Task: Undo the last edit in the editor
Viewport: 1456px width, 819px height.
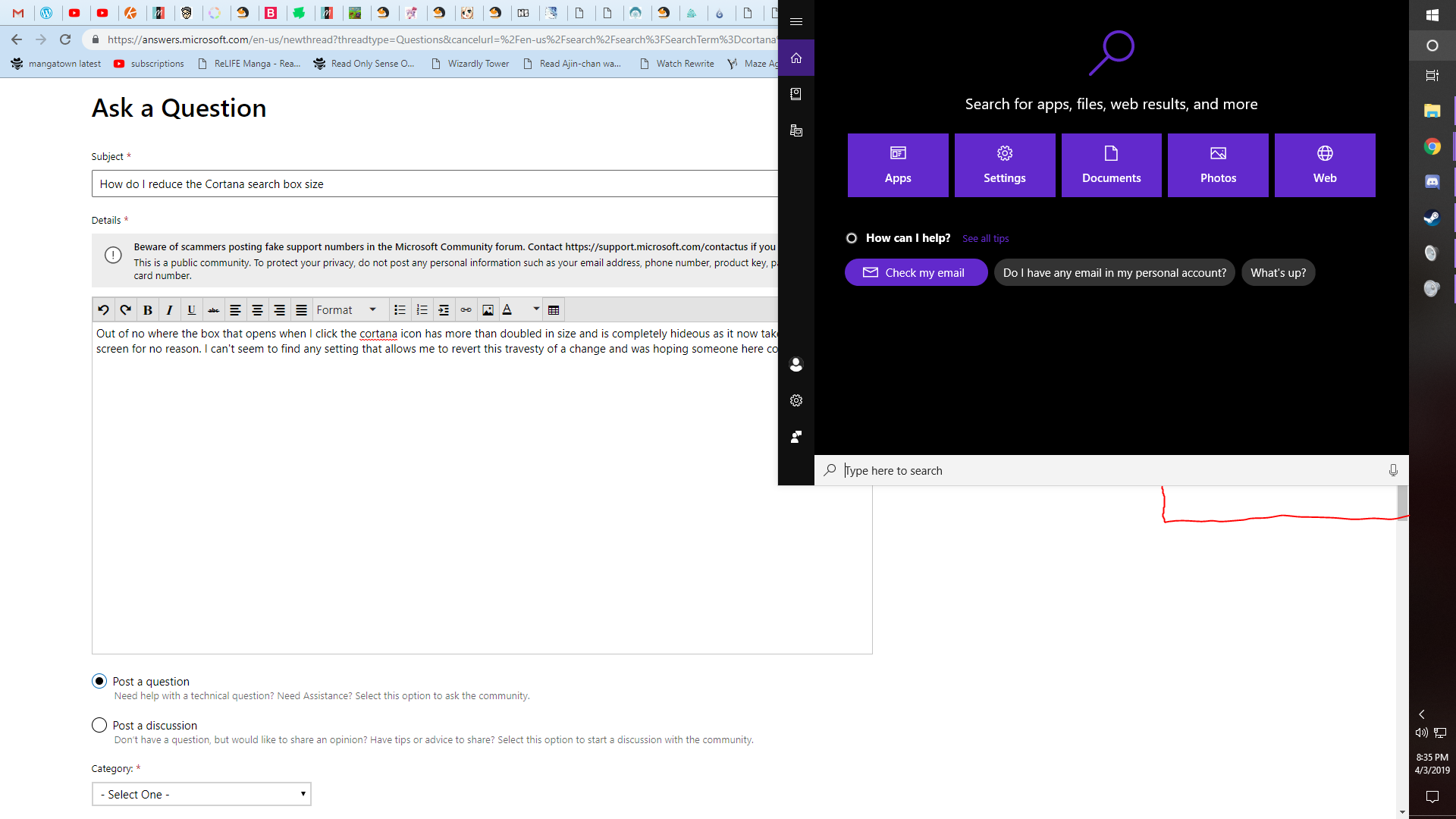Action: tap(103, 309)
